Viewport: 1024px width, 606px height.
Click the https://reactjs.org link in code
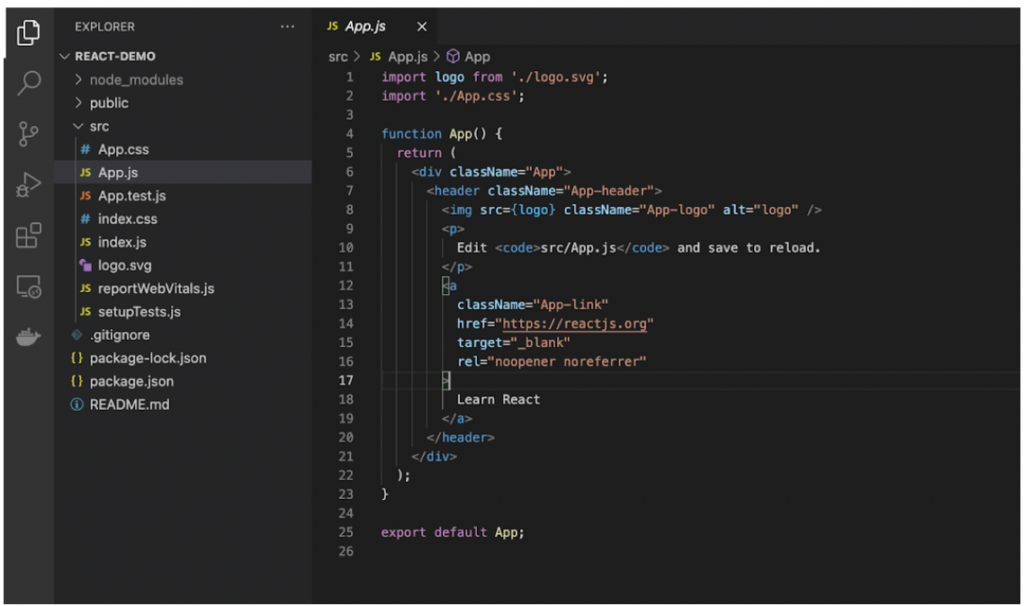pos(574,324)
